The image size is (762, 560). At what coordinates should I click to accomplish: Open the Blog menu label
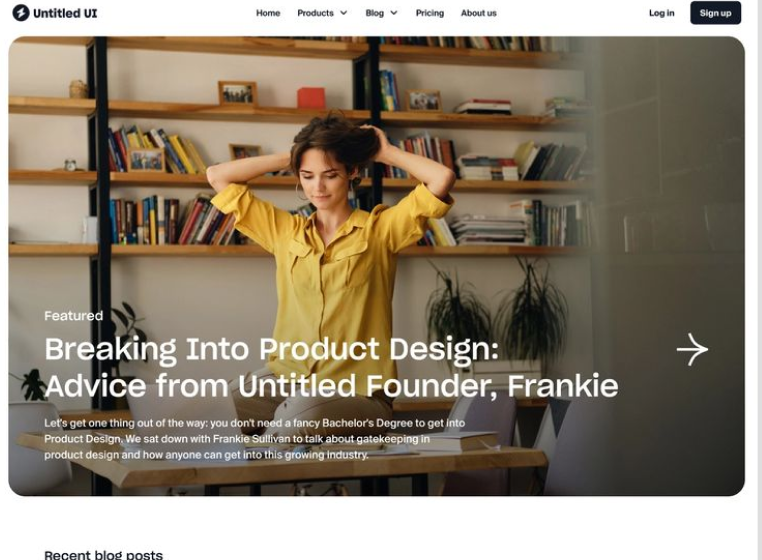click(x=375, y=13)
